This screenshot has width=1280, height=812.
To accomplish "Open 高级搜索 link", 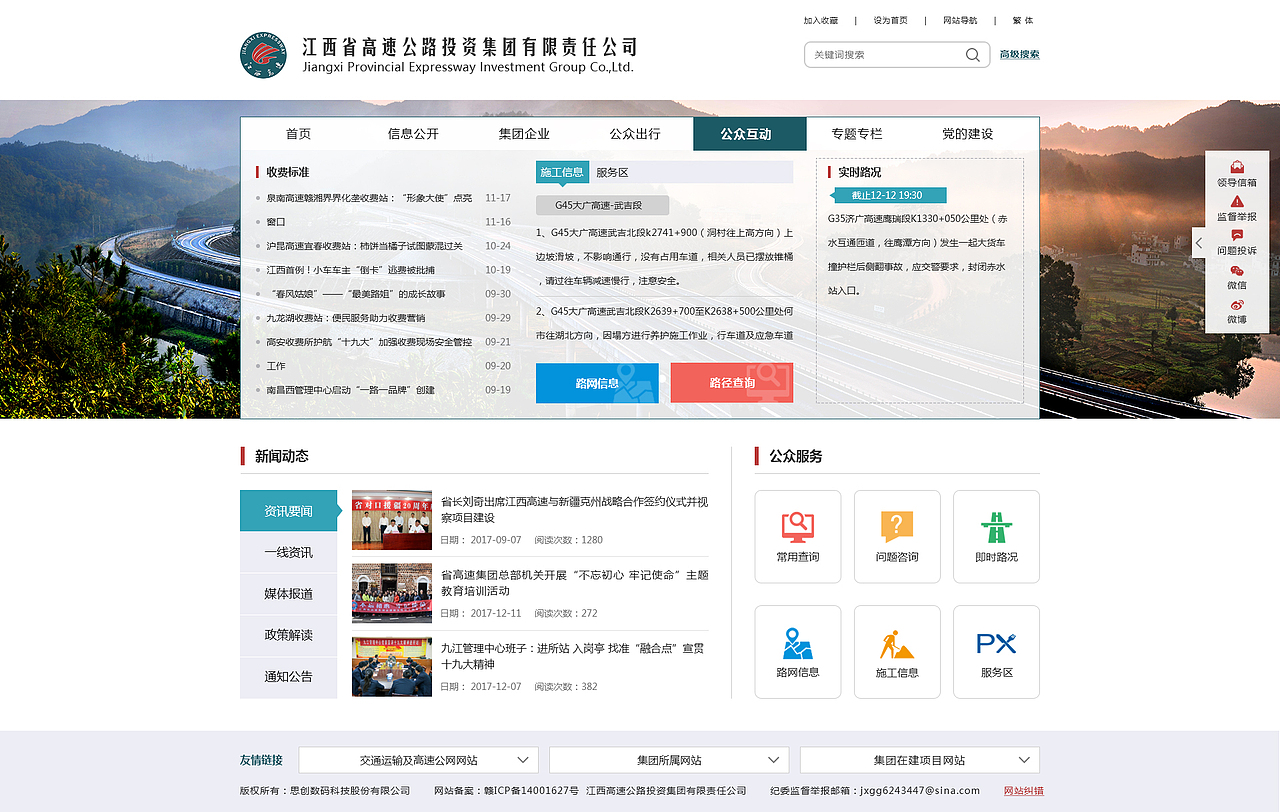I will tap(1020, 55).
